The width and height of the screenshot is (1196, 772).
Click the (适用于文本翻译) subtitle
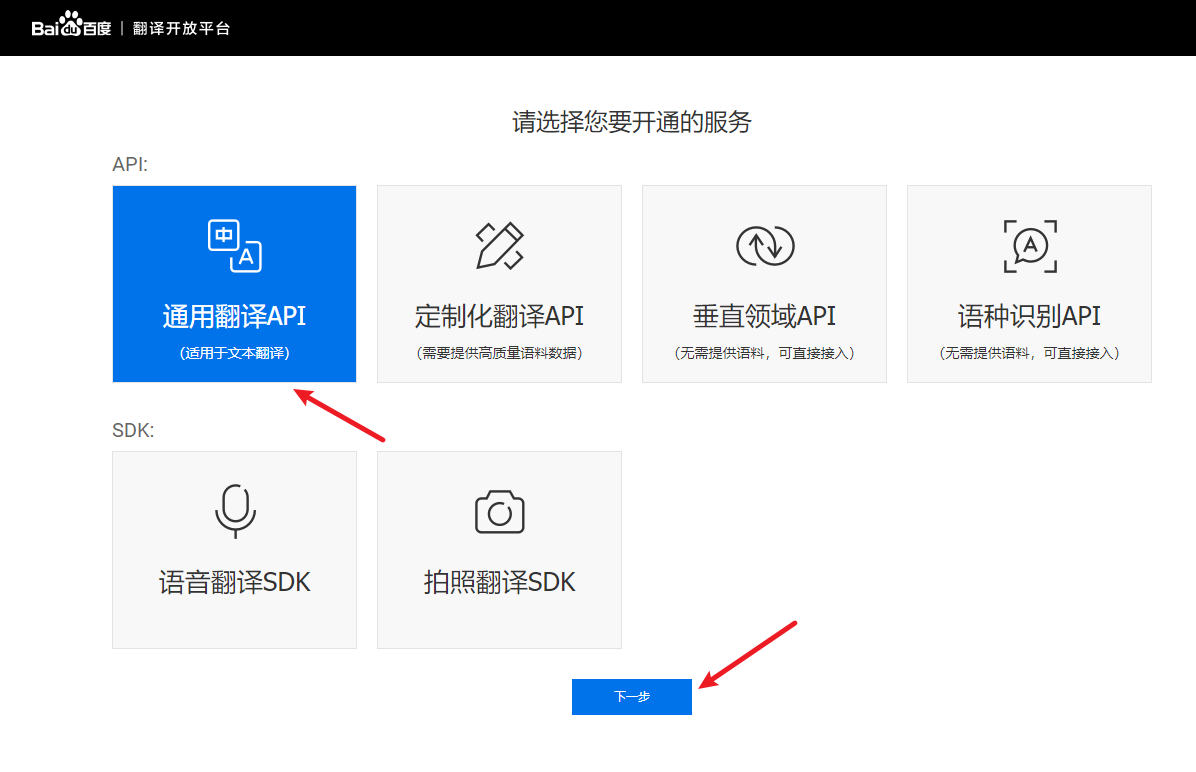coord(234,353)
